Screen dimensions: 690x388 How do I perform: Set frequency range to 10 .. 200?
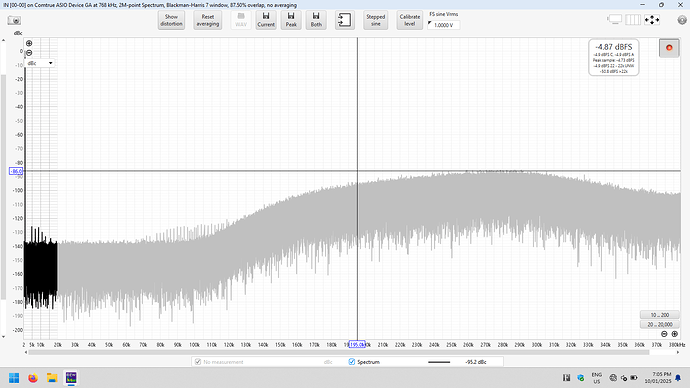tap(660, 315)
